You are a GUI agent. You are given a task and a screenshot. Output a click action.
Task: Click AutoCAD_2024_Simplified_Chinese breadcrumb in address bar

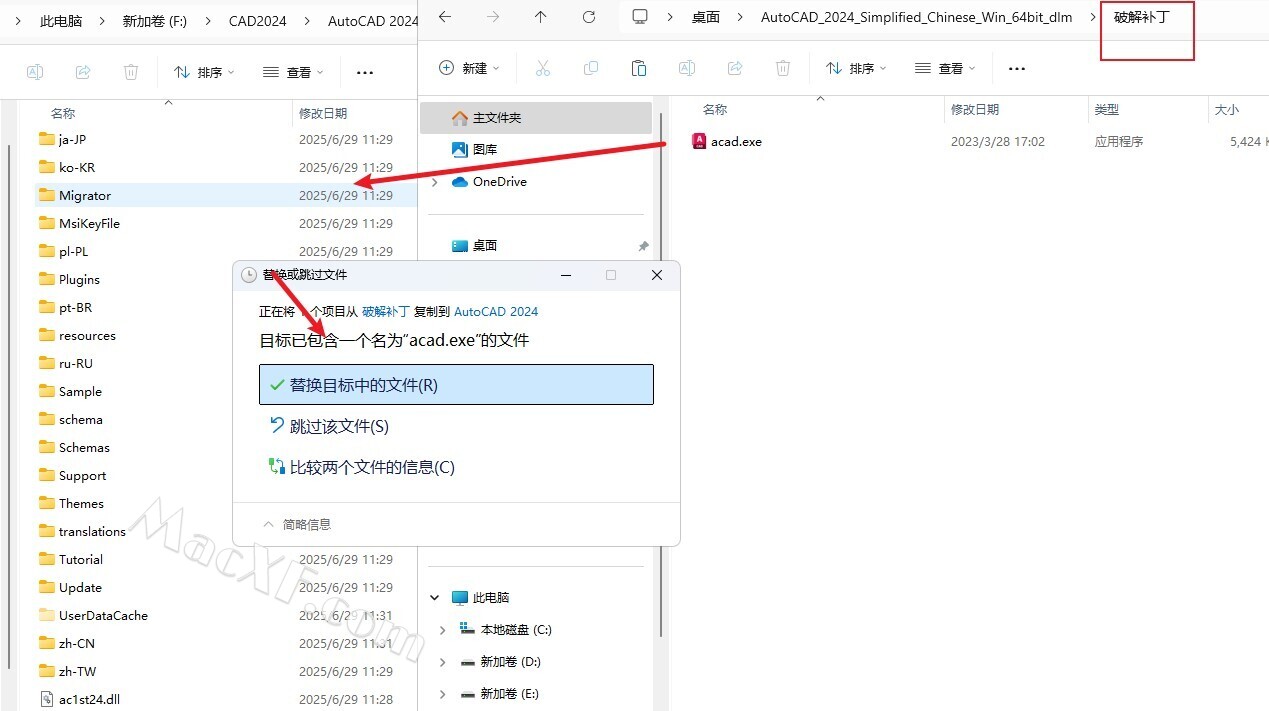[917, 17]
